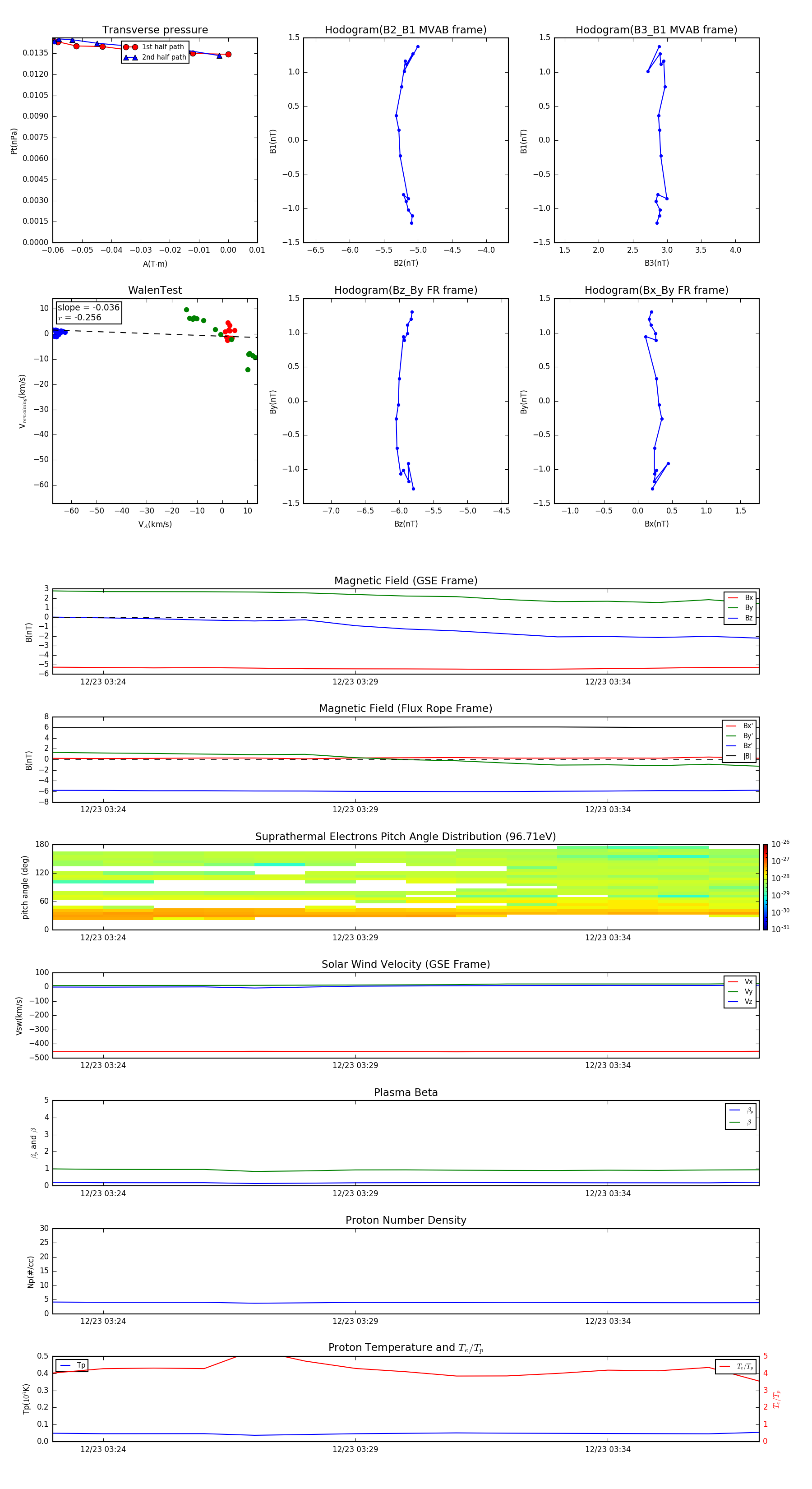Click the 'Bx(nT)' x-axis label
Image resolution: width=812 pixels, height=1489 pixels.
click(656, 524)
